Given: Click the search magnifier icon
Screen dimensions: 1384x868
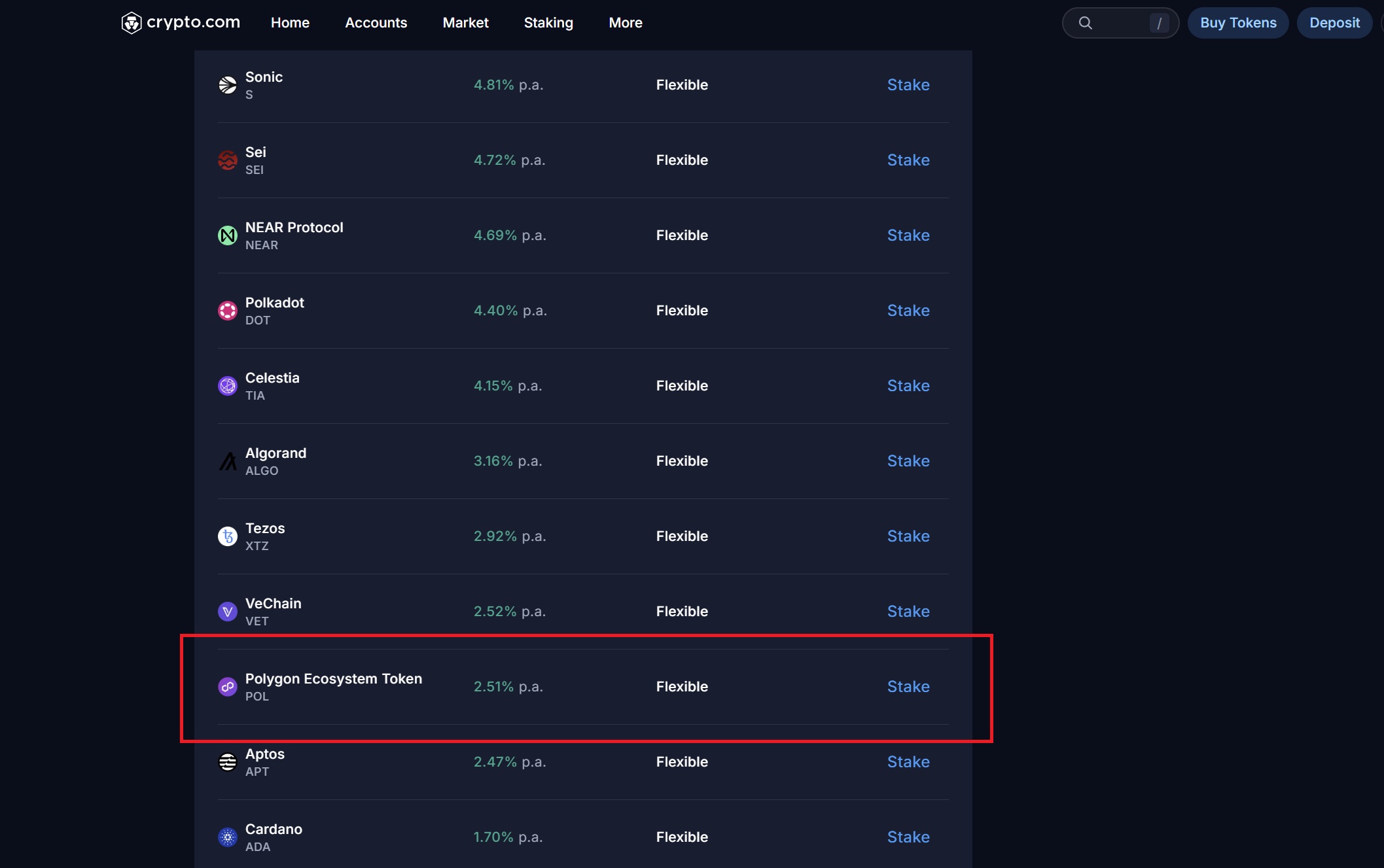Looking at the screenshot, I should coord(1086,23).
